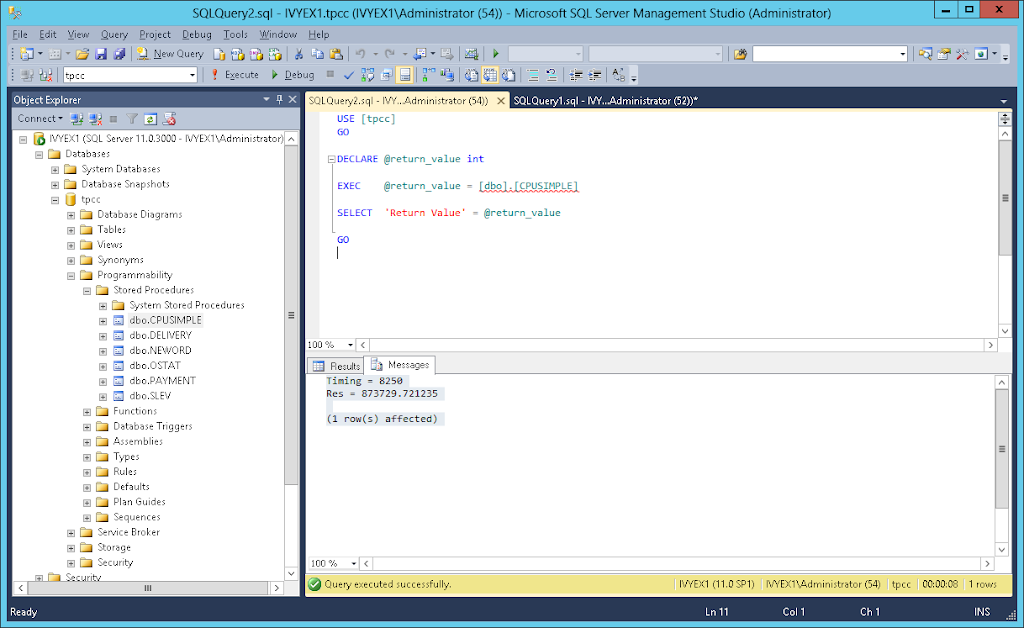Select dbo.PAYMENT in the tree
The height and width of the screenshot is (628, 1024).
163,381
